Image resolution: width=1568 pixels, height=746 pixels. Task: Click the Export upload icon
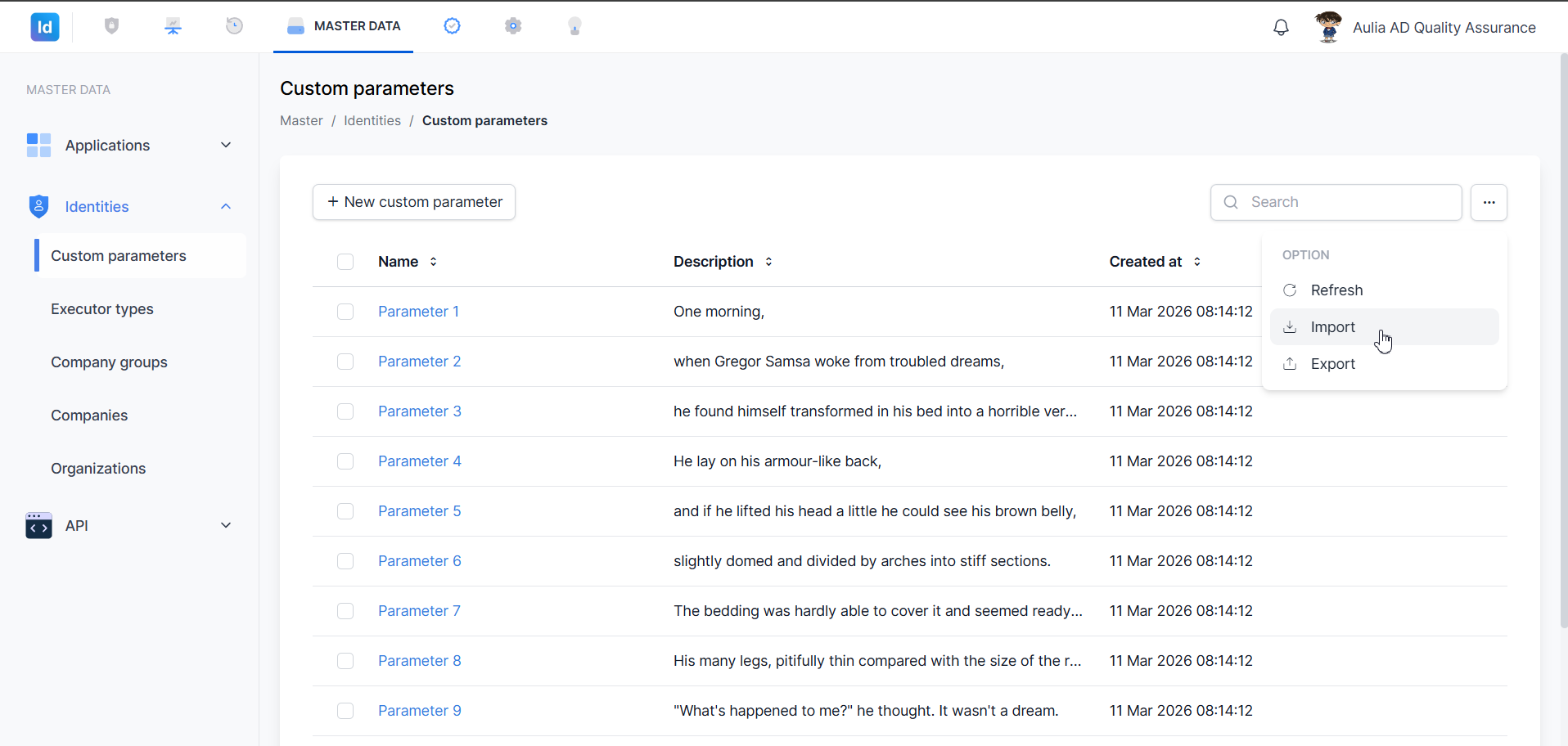pos(1290,364)
